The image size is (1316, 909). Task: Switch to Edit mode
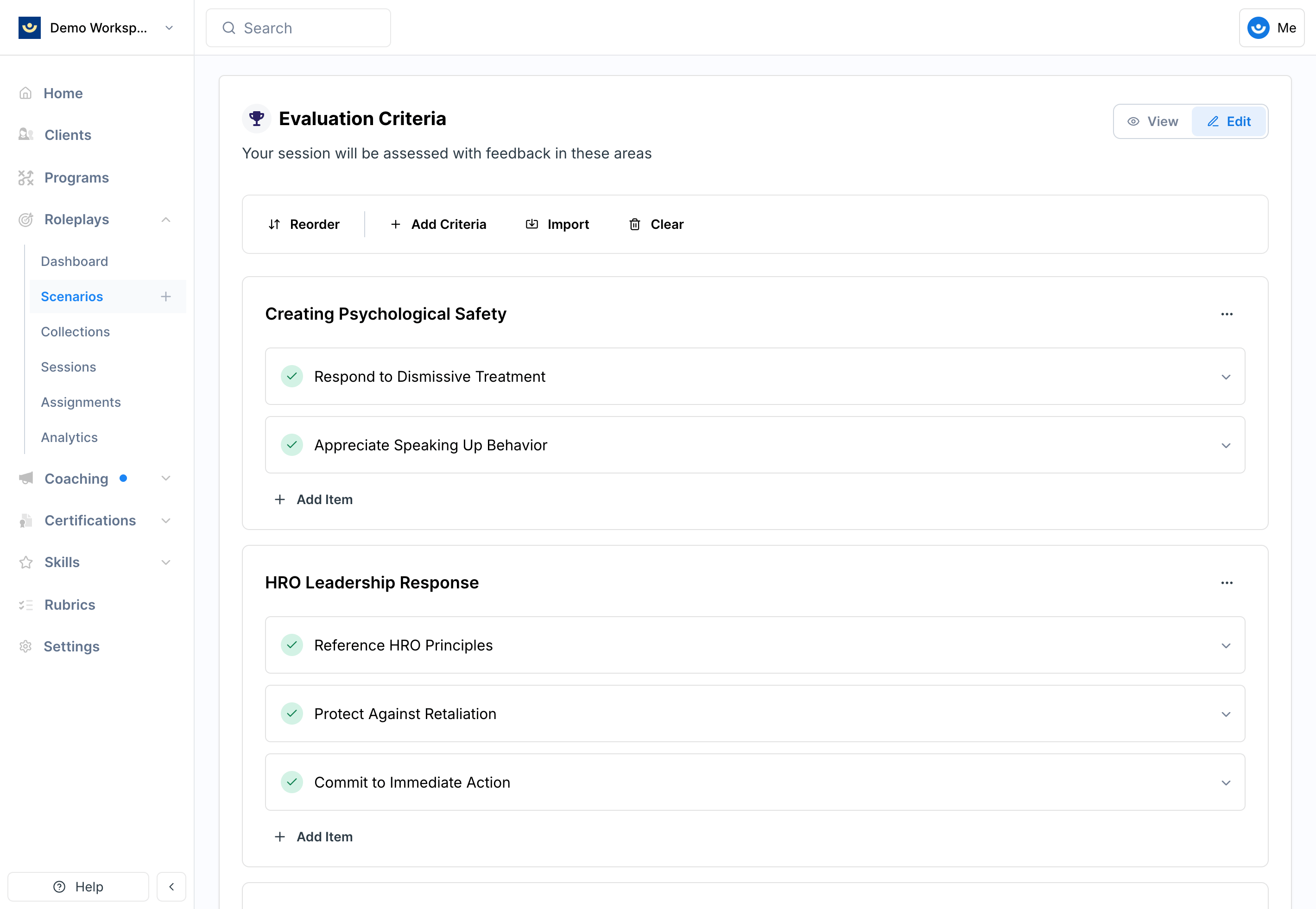click(x=1229, y=121)
